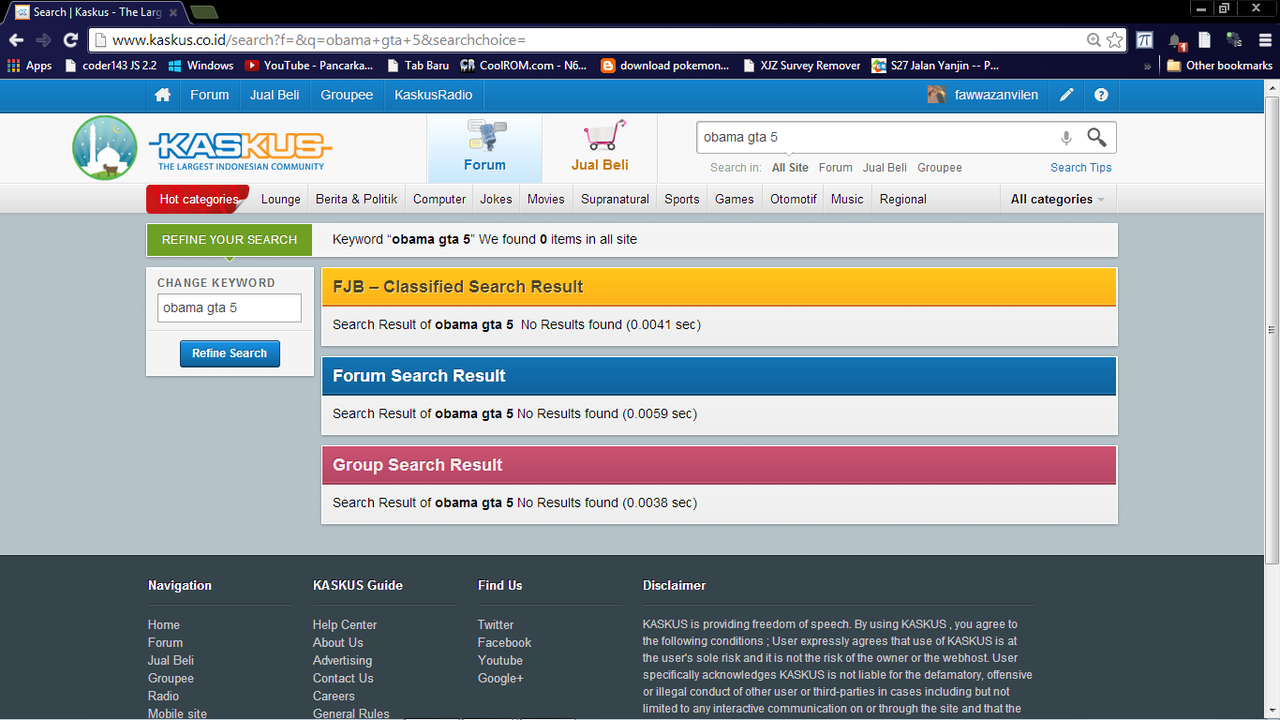The height and width of the screenshot is (720, 1280).
Task: Select Regional category
Action: pyautogui.click(x=903, y=199)
